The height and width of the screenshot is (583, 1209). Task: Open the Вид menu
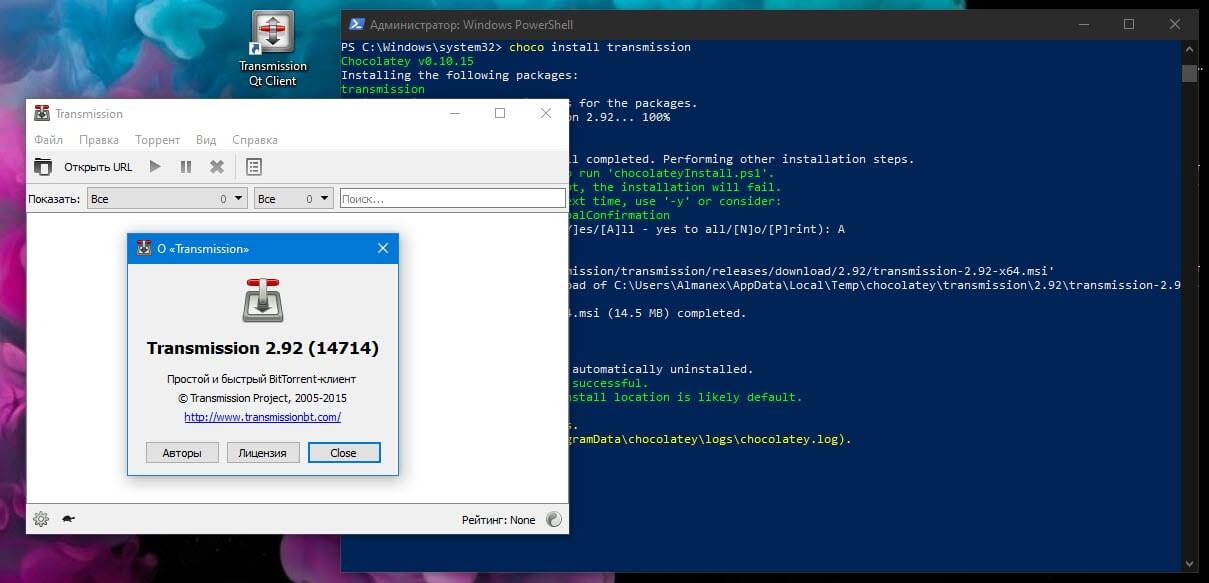click(x=206, y=140)
